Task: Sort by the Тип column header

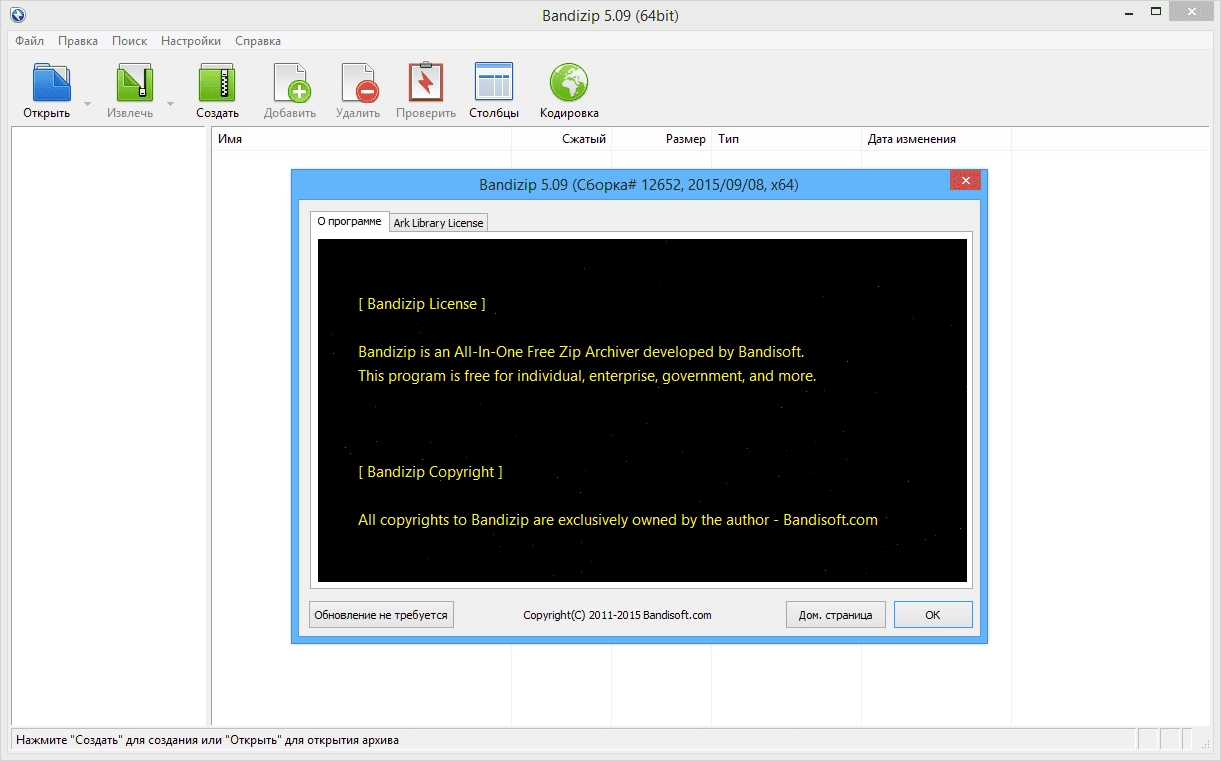Action: [x=786, y=139]
